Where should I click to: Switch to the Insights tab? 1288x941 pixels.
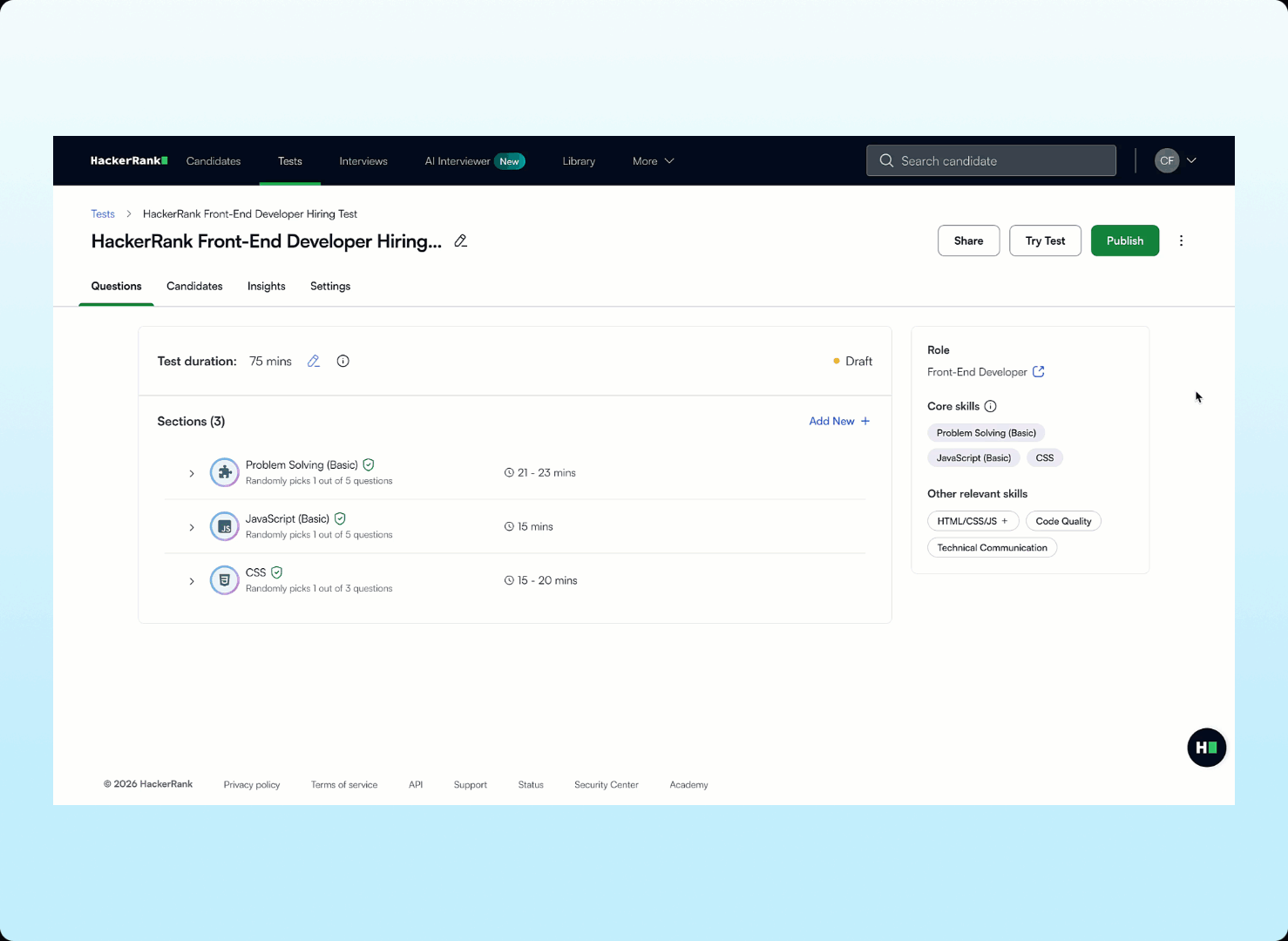tap(266, 286)
